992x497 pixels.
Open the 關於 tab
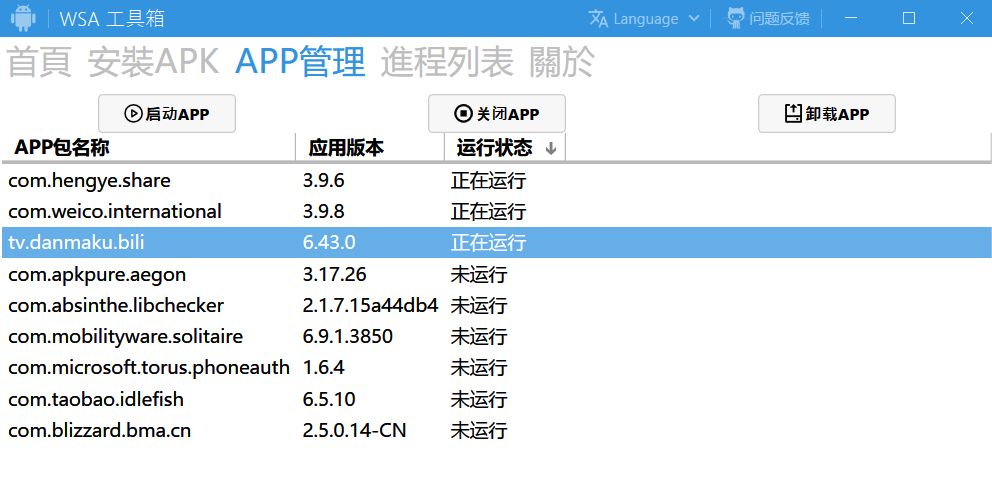click(561, 62)
